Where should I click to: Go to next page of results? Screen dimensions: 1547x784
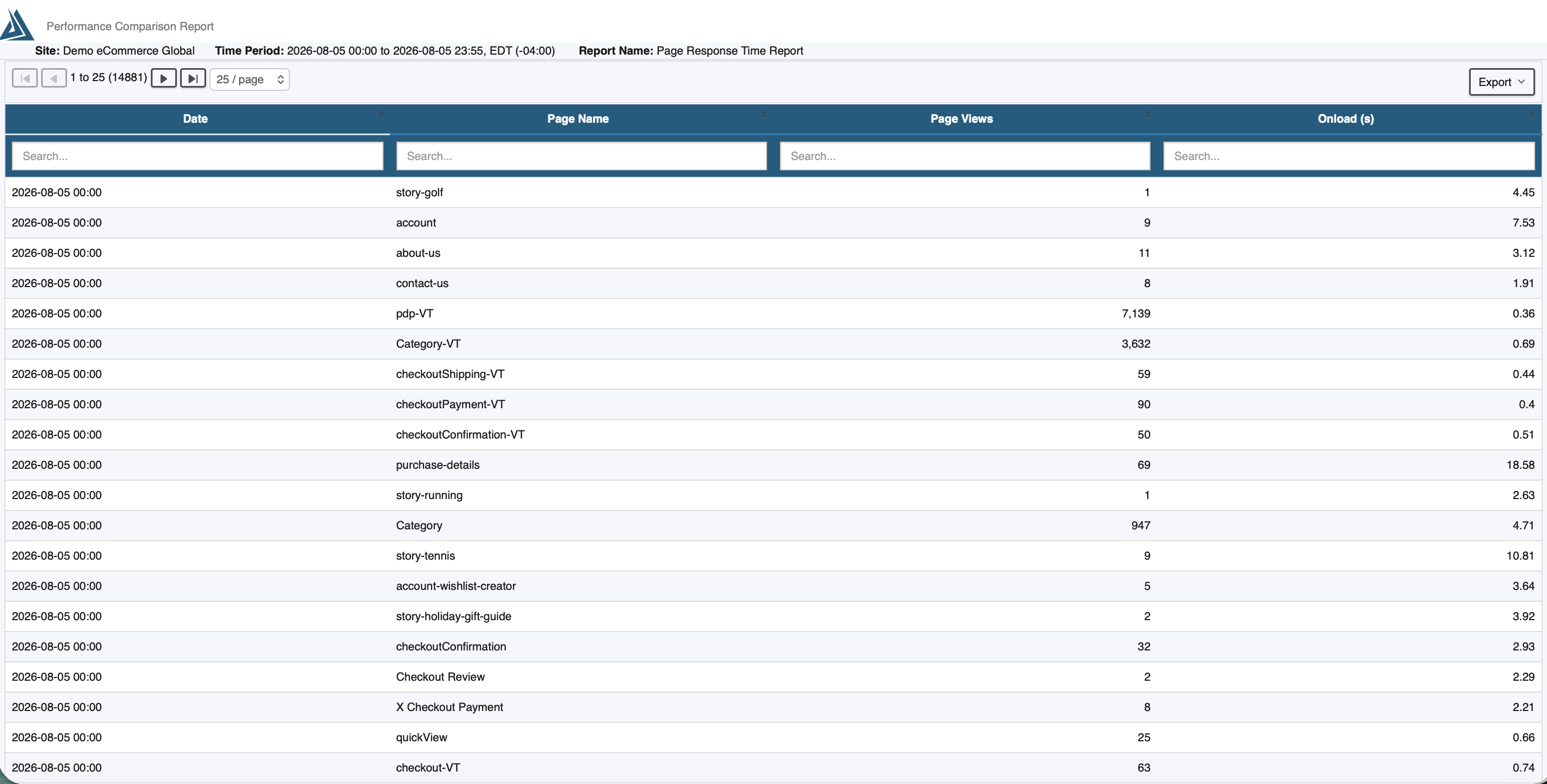pyautogui.click(x=163, y=78)
